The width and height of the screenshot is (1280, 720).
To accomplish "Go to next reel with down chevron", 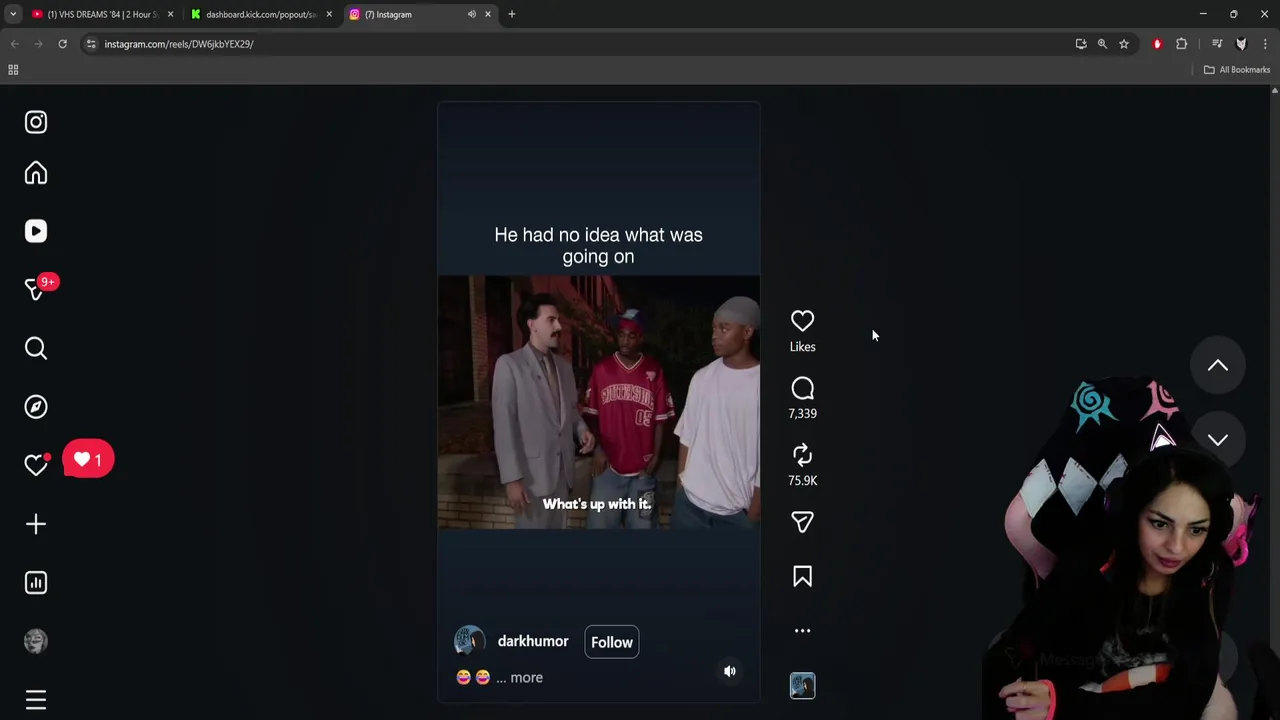I will [x=1217, y=440].
